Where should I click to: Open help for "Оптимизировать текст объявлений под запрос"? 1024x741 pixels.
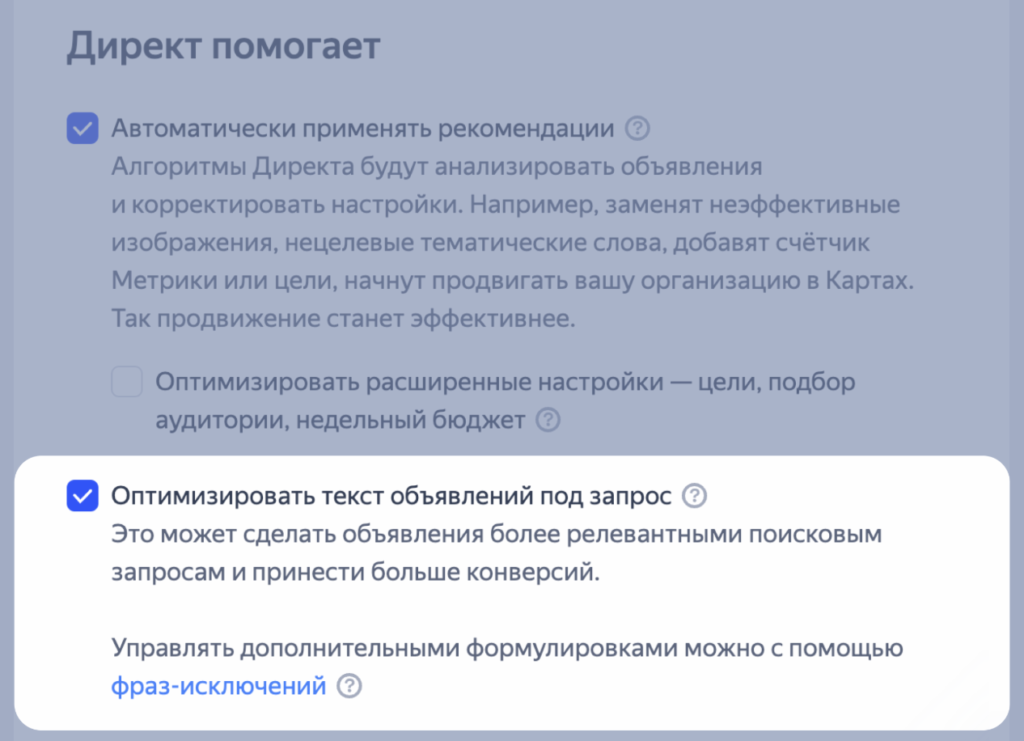tap(694, 495)
